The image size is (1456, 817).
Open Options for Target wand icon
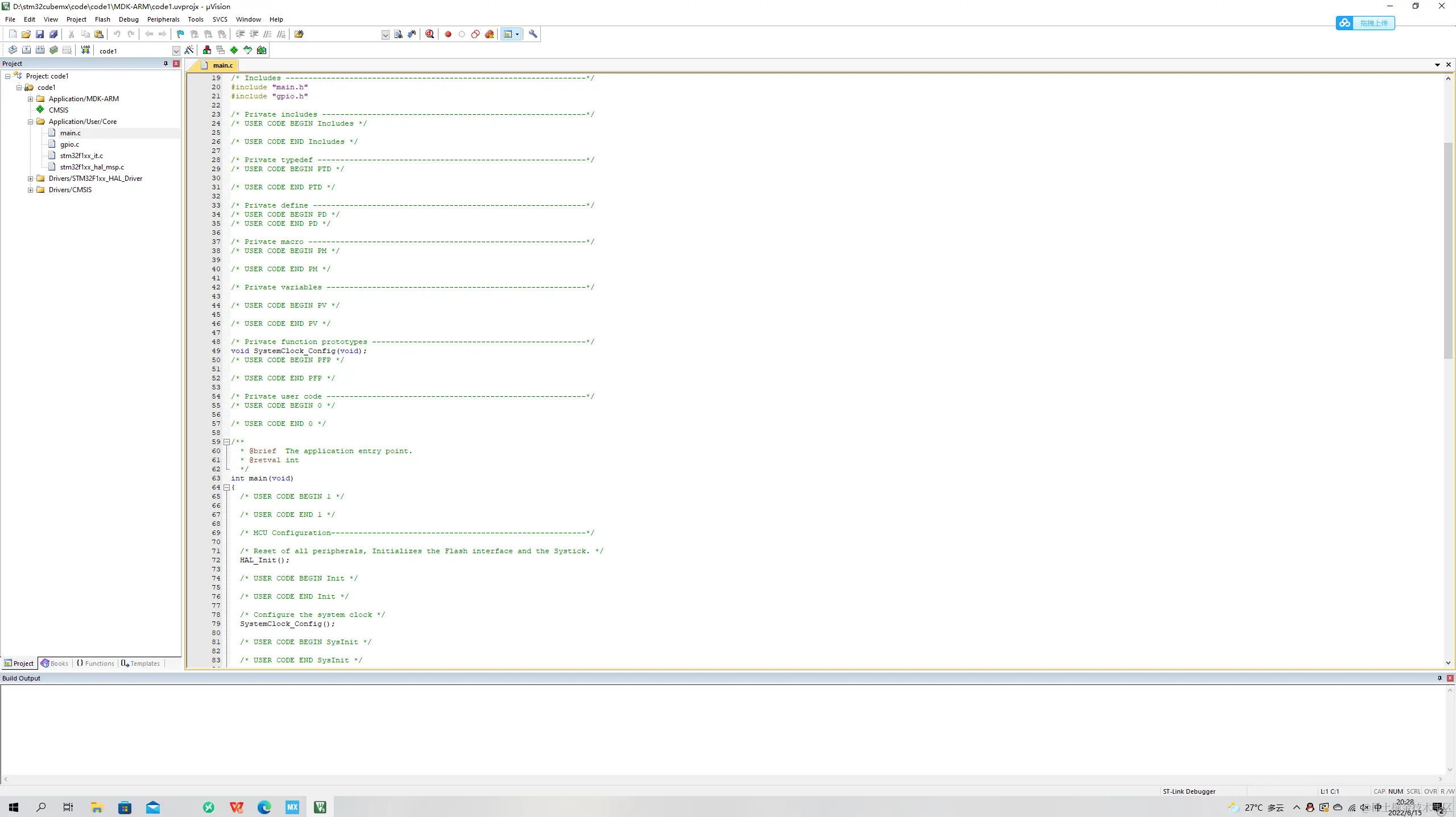189,50
